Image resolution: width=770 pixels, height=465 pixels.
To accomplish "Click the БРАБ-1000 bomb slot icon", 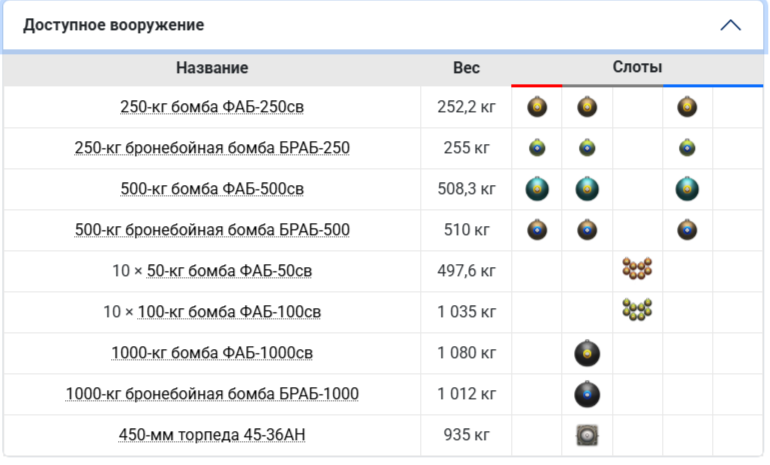I will click(587, 394).
